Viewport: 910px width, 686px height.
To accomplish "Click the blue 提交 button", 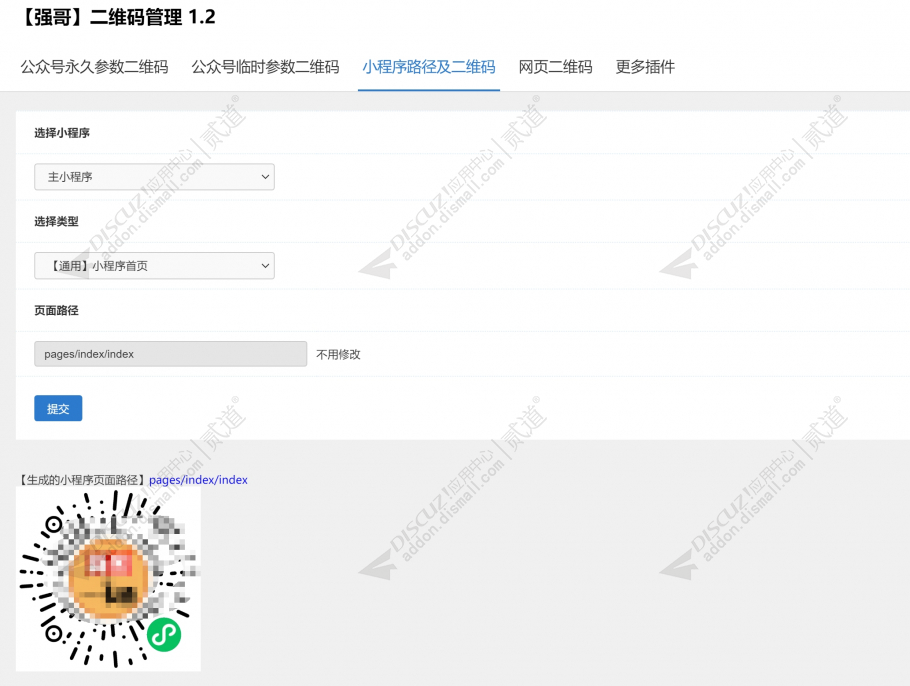I will [58, 409].
